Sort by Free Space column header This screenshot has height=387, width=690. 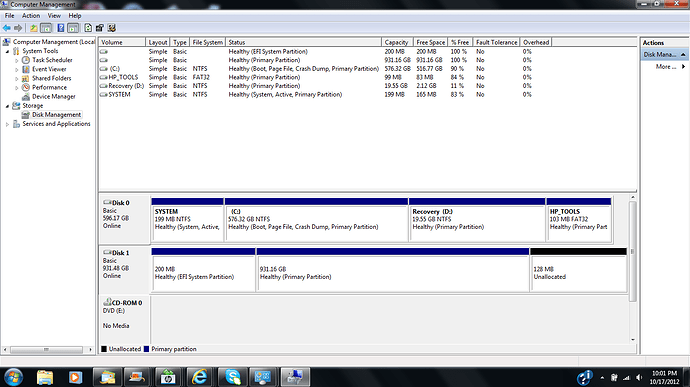click(430, 42)
